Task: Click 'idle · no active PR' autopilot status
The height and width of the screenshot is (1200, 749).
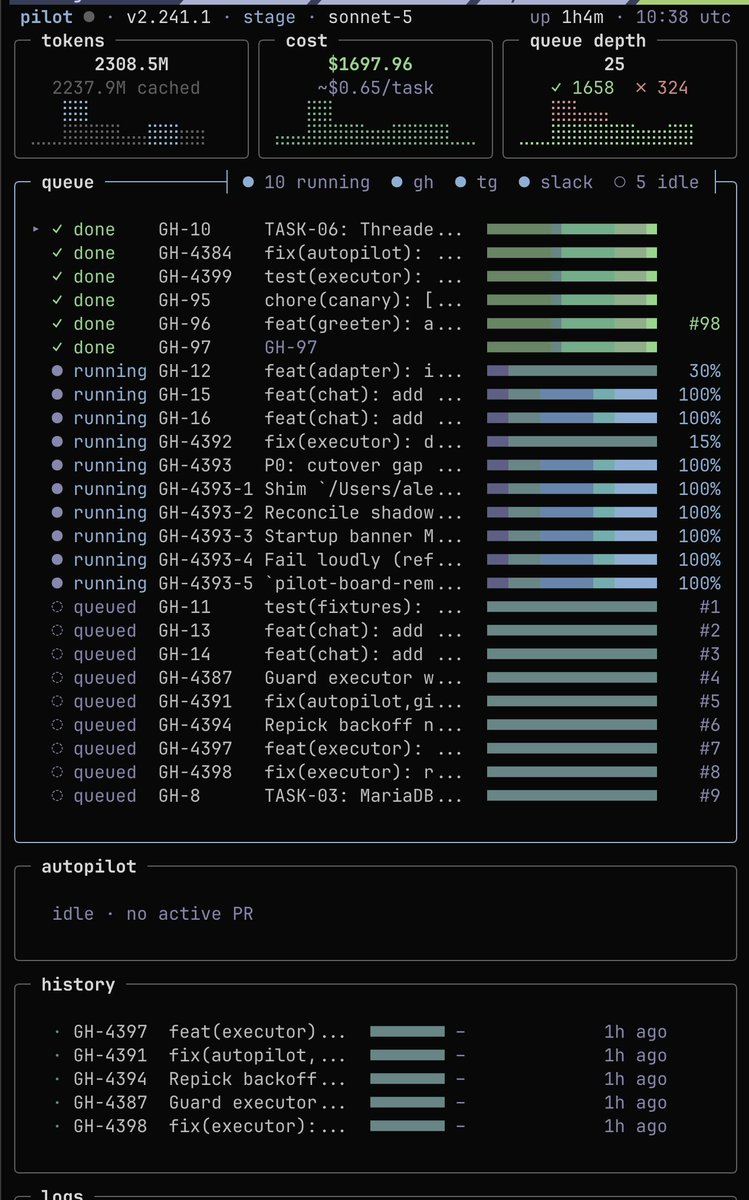Action: (x=153, y=914)
